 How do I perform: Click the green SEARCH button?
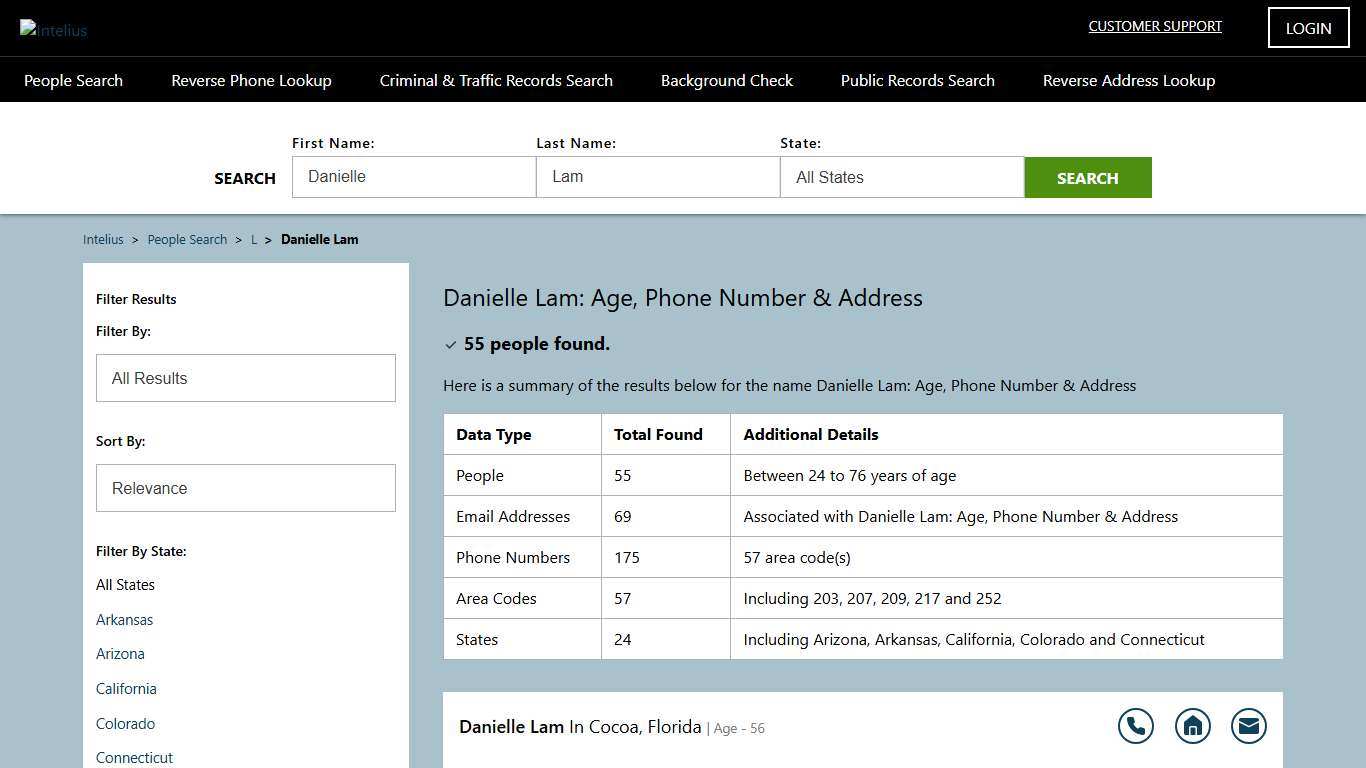pyautogui.click(x=1088, y=177)
